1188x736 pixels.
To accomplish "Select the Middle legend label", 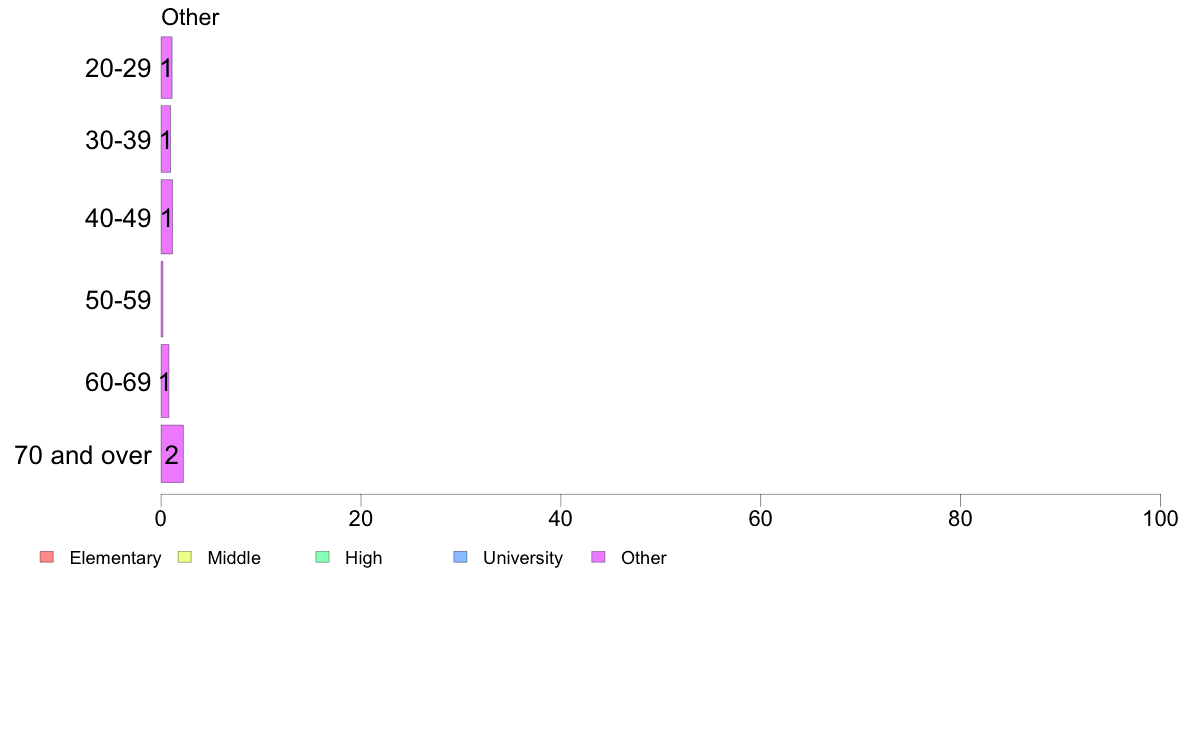I will 234,558.
